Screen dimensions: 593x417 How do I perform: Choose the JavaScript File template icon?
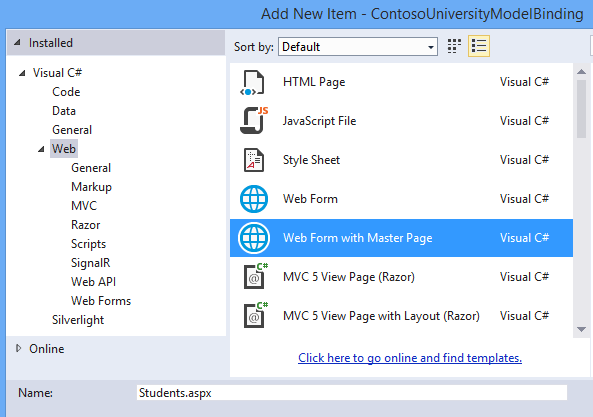click(x=254, y=121)
